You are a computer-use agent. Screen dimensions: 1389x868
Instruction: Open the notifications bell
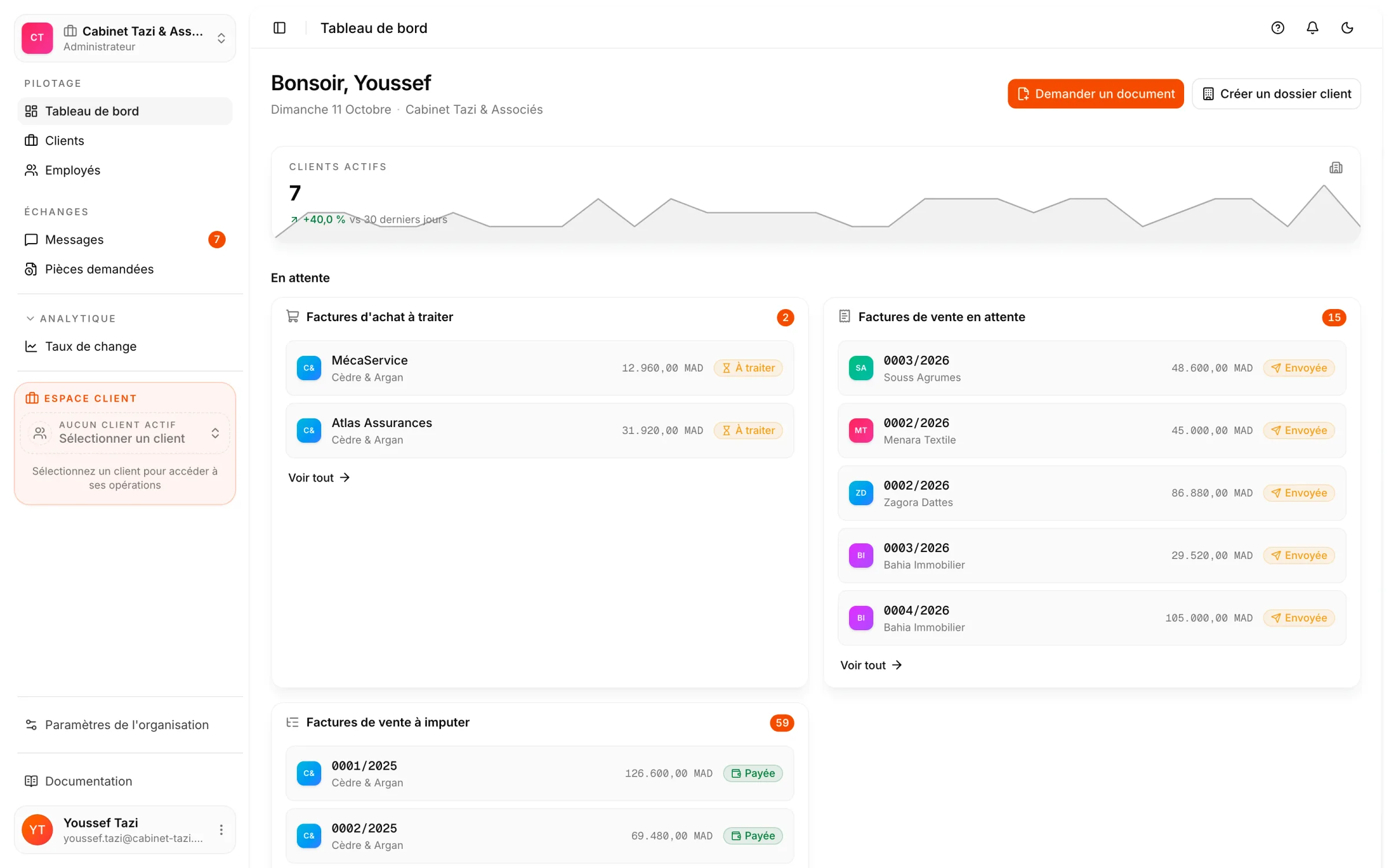tap(1312, 28)
